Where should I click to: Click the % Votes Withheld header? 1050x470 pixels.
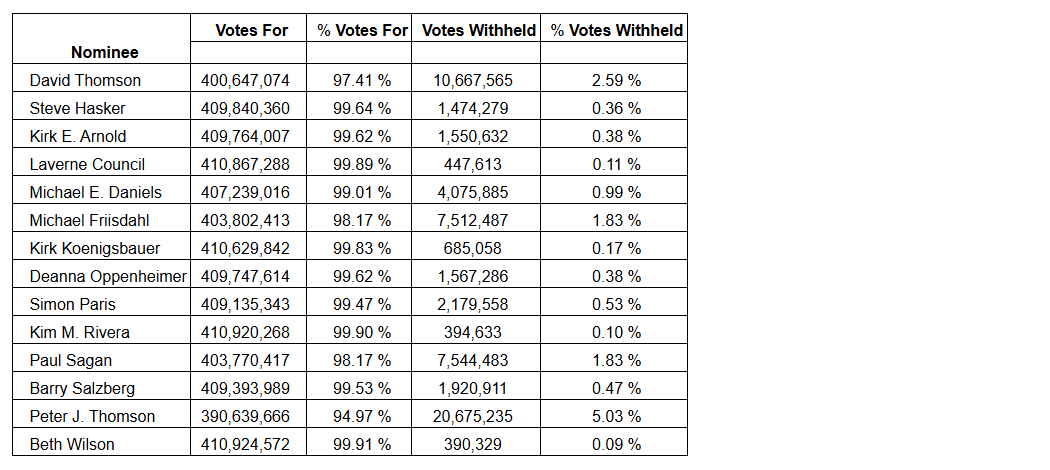point(617,30)
